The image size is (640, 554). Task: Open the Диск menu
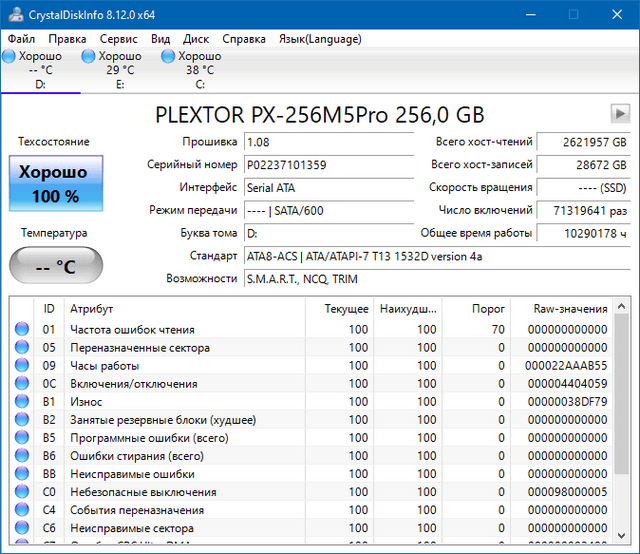point(196,39)
